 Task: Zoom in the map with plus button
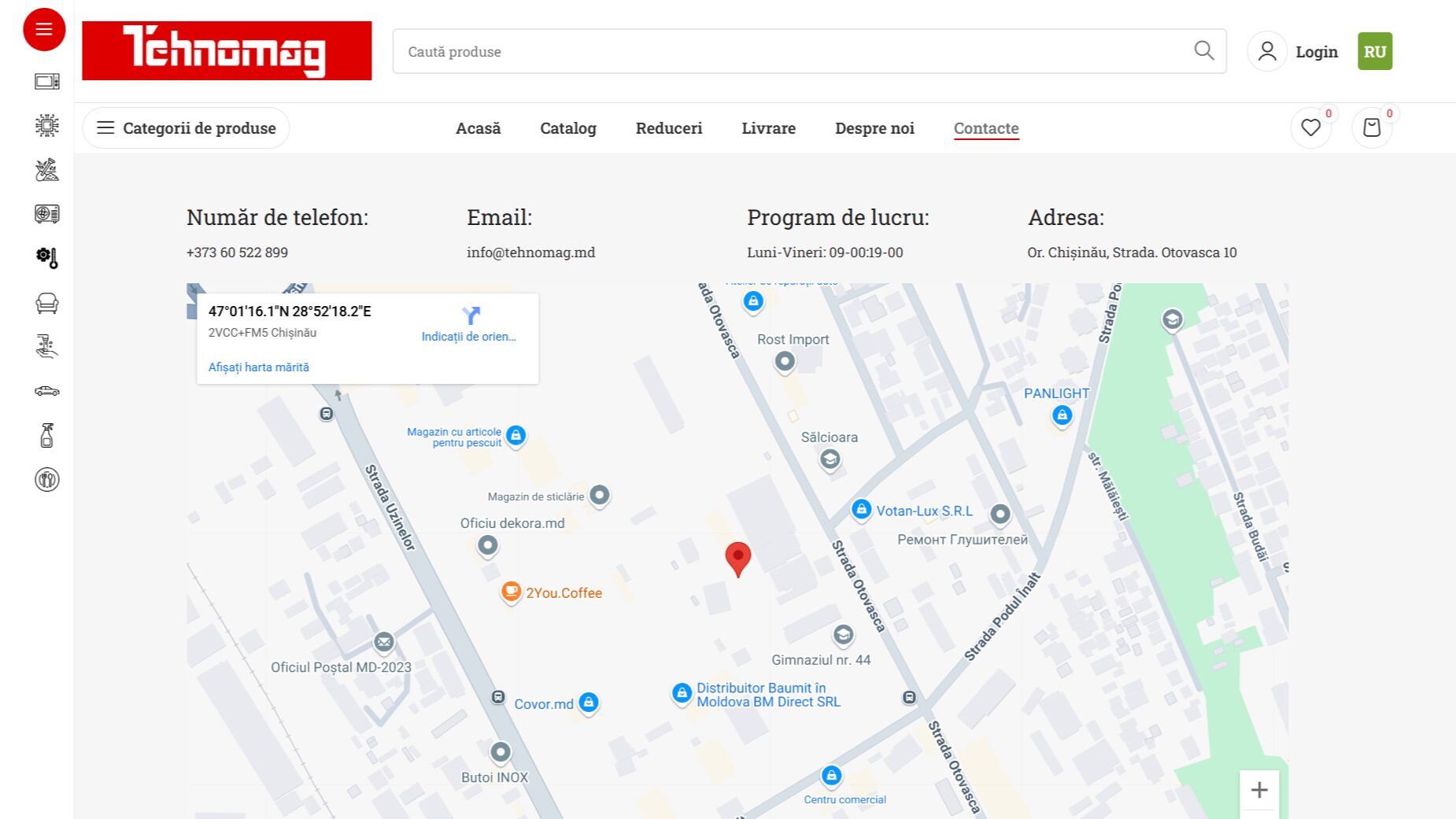pyautogui.click(x=1259, y=790)
